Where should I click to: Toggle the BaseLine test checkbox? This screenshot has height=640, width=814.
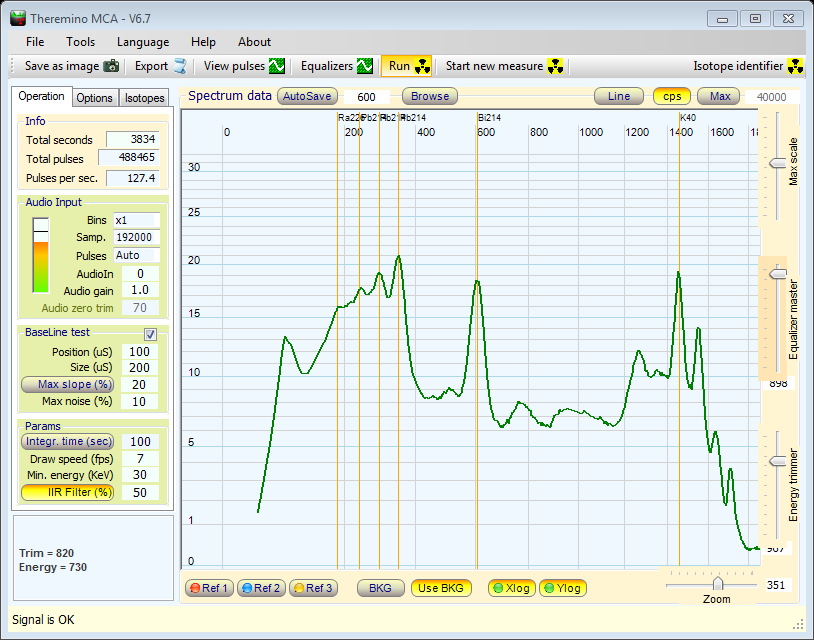150,334
